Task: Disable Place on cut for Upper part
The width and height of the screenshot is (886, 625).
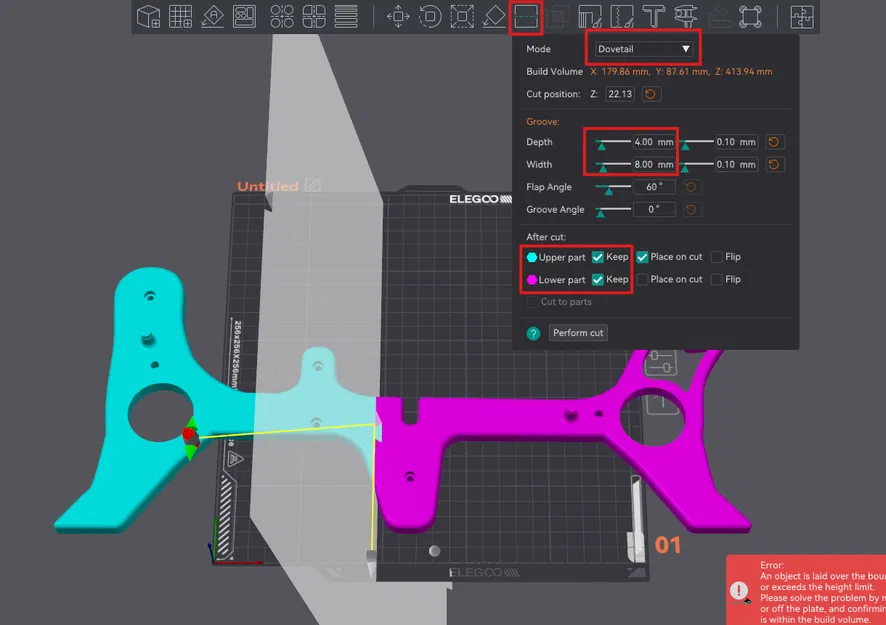Action: coord(642,257)
